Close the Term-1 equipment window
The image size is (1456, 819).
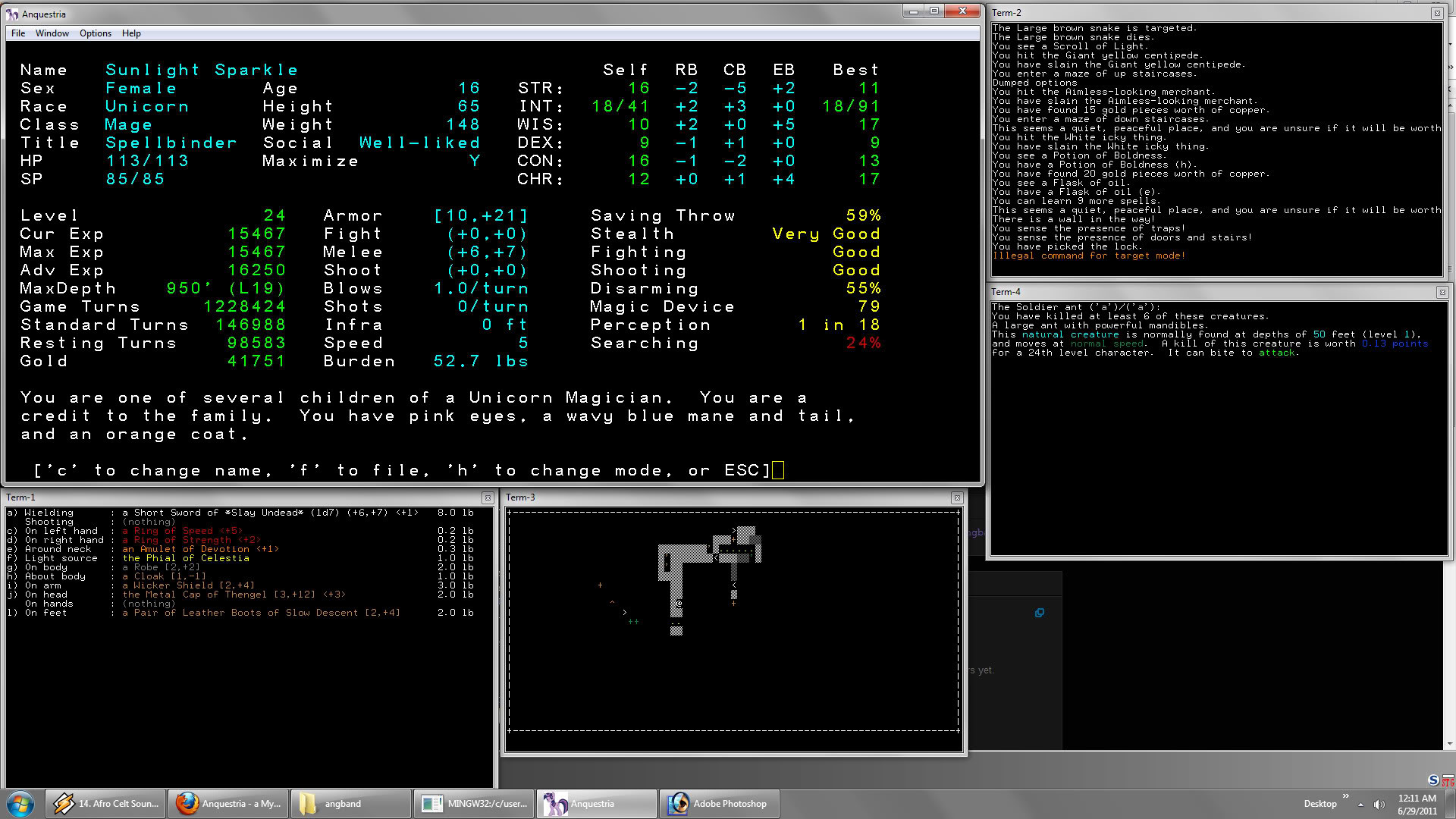click(487, 497)
